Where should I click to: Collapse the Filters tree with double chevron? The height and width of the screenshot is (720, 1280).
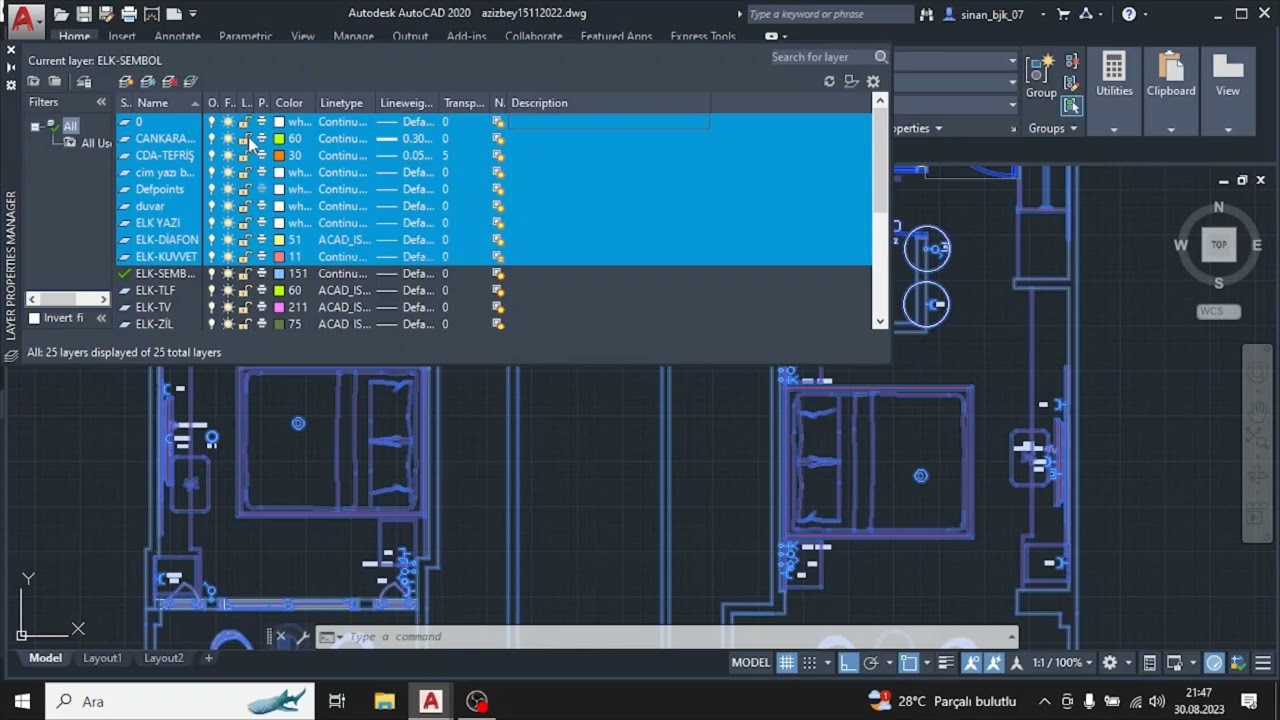pyautogui.click(x=101, y=102)
